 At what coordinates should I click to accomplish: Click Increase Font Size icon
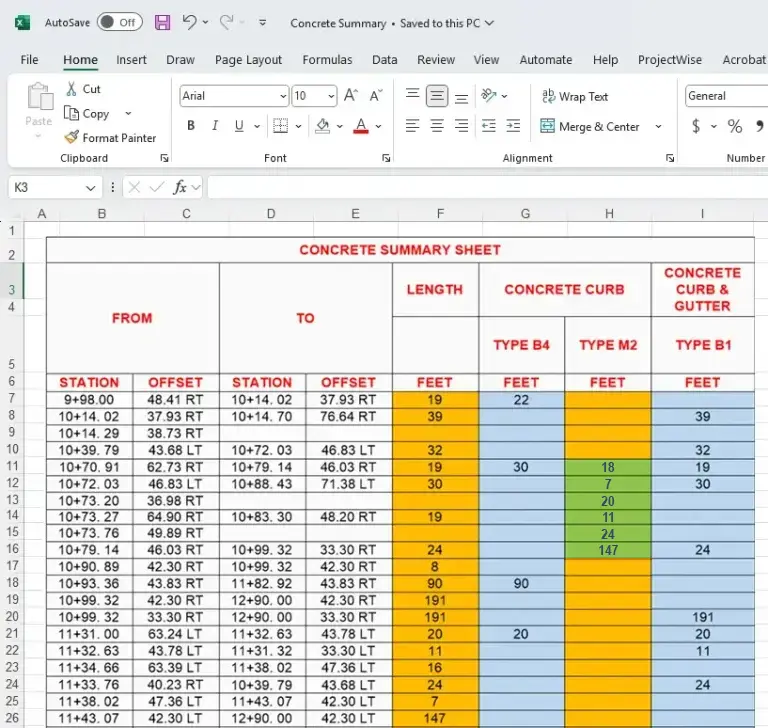(x=350, y=96)
